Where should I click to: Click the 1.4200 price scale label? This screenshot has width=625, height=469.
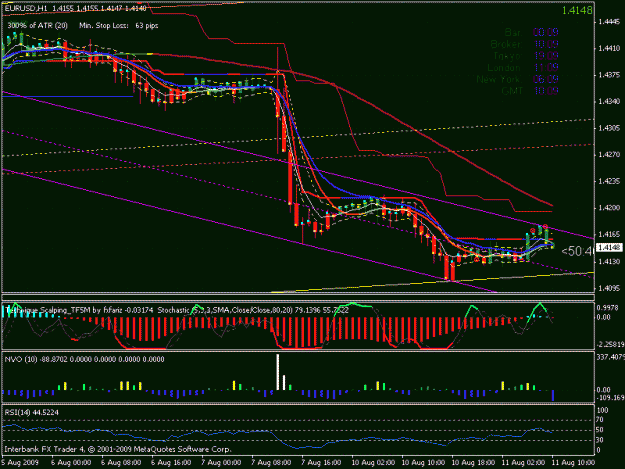609,208
